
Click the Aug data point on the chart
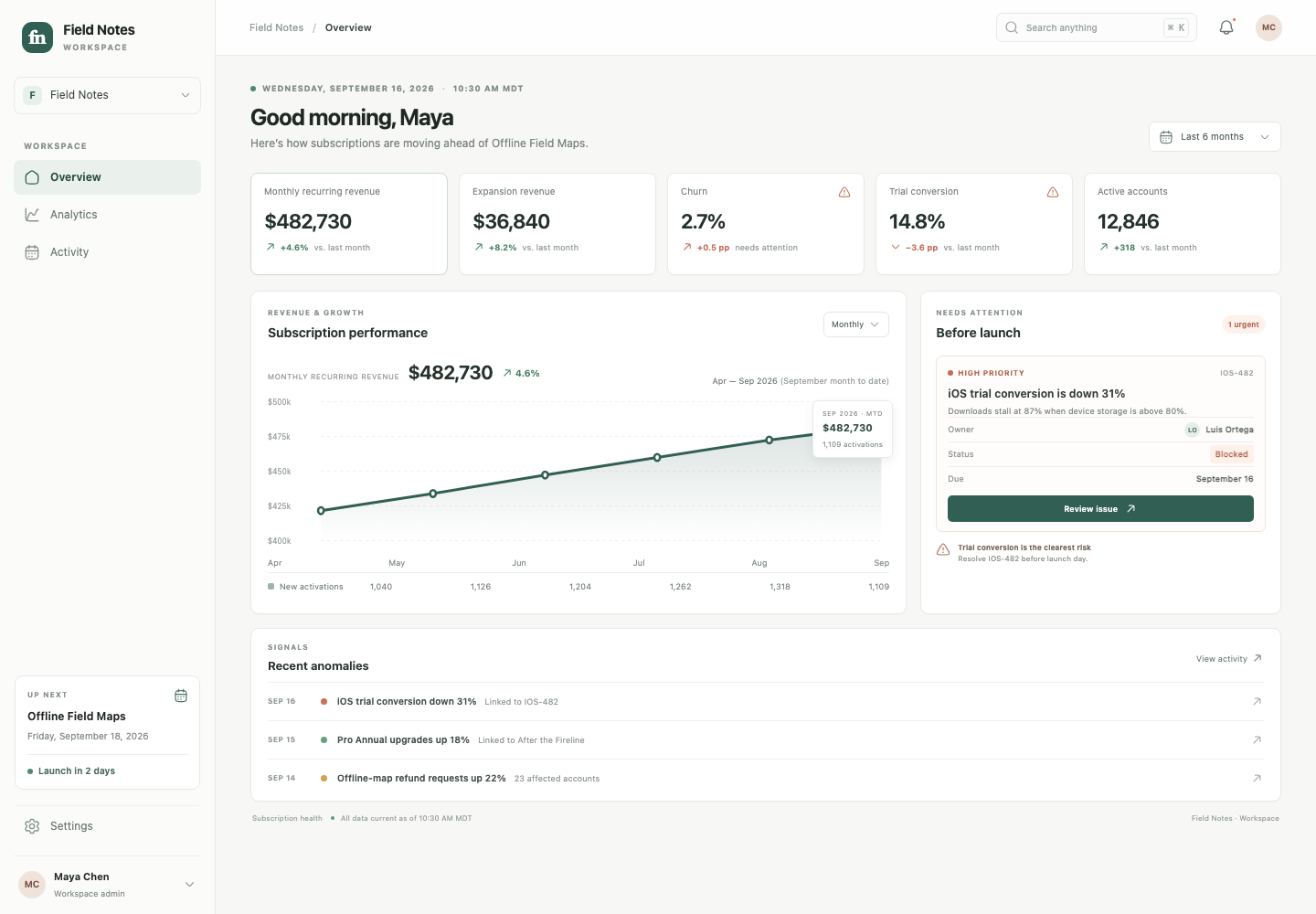click(x=769, y=440)
